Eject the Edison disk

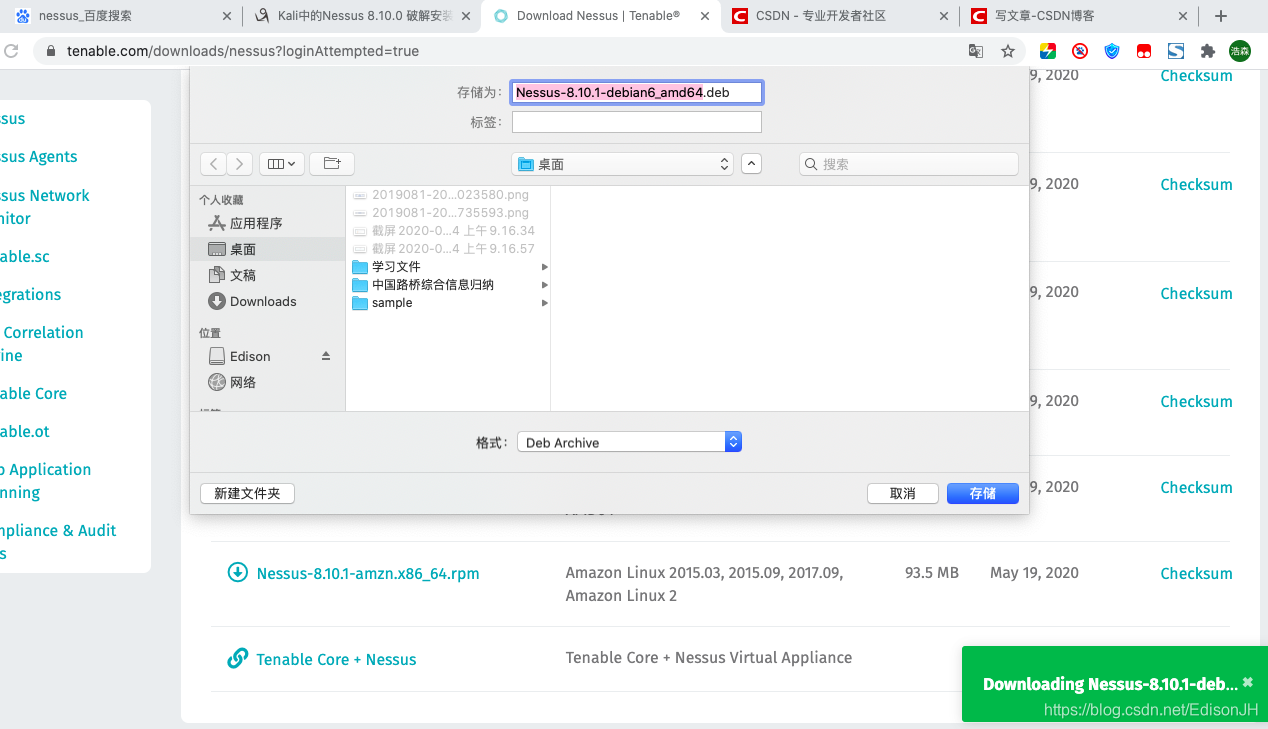325,356
